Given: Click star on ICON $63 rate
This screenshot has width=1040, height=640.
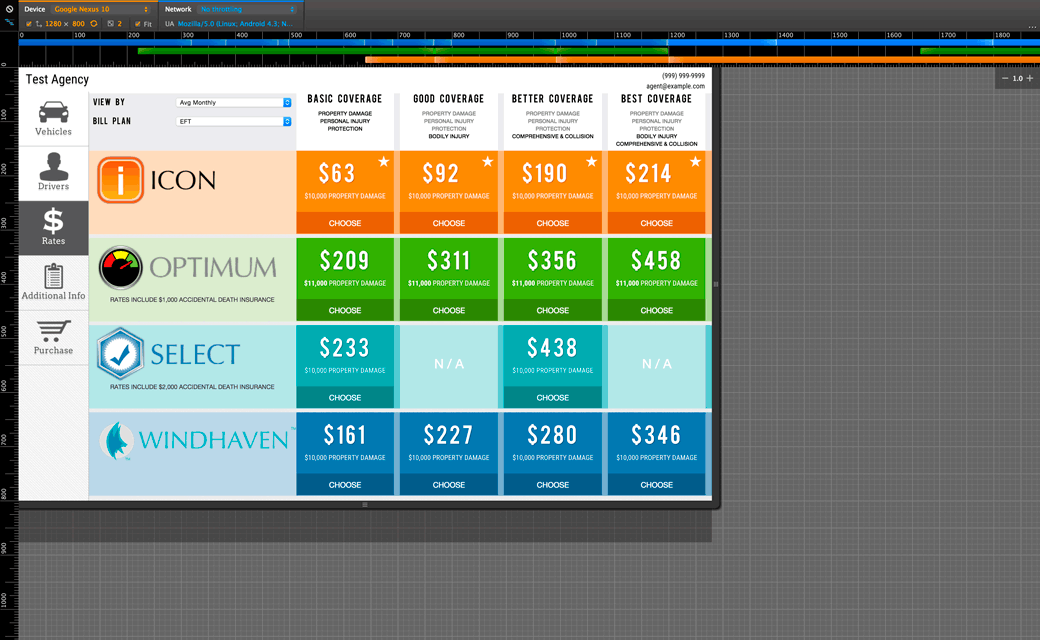Looking at the screenshot, I should [383, 162].
